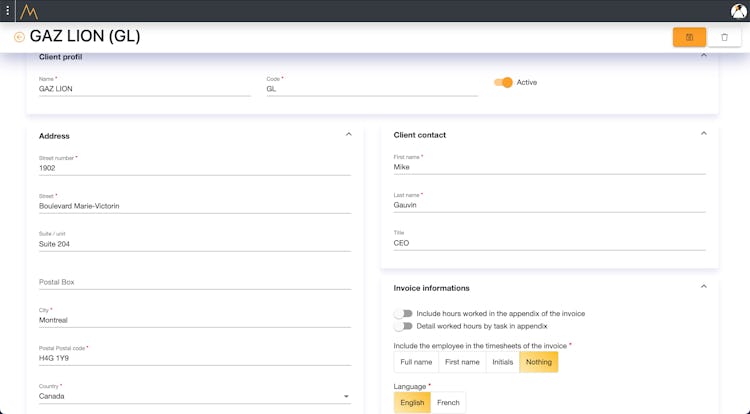Click the mountain logo in top bar
This screenshot has height=414, width=750.
pyautogui.click(x=28, y=11)
